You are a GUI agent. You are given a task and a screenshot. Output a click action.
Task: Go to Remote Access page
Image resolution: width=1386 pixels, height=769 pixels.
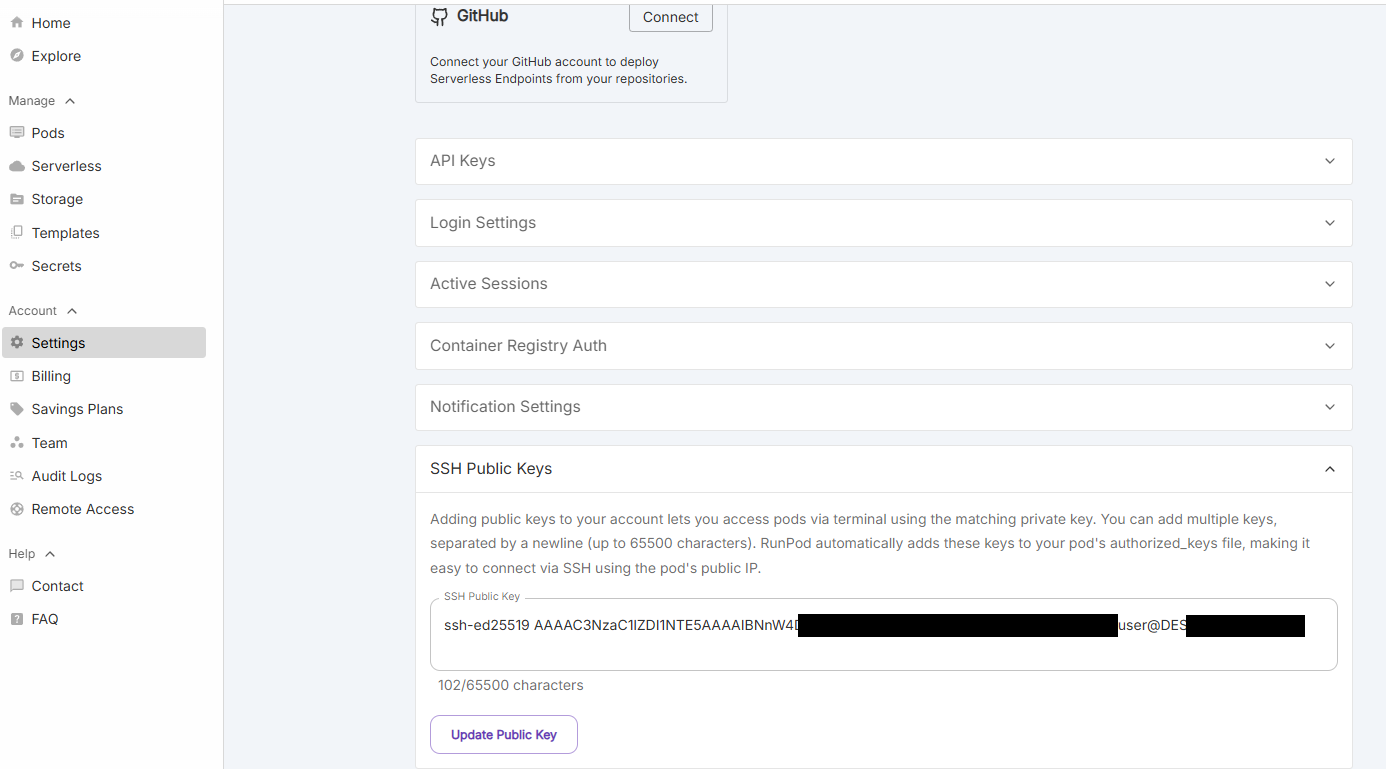click(x=82, y=509)
